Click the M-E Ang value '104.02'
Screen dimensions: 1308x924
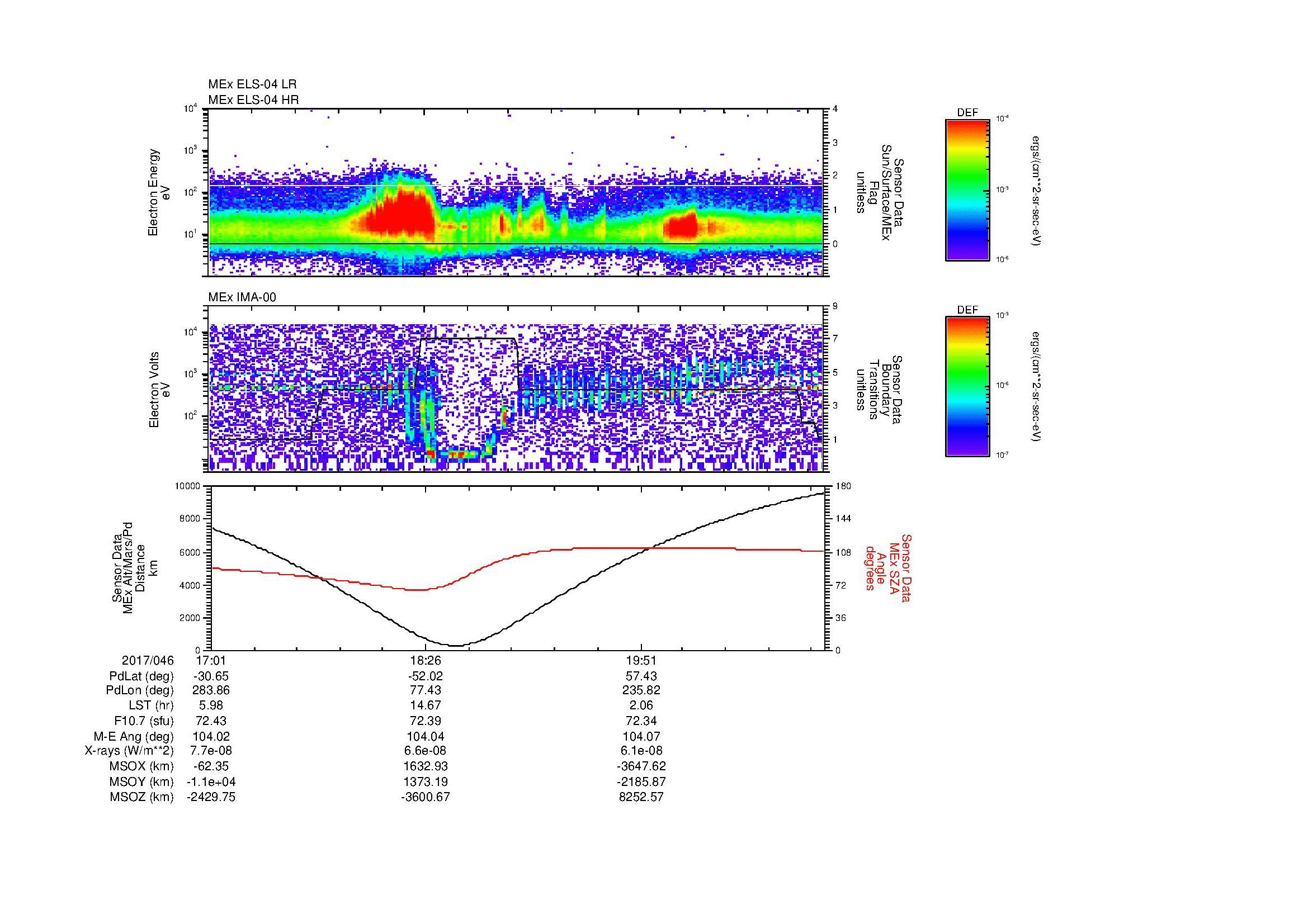(x=211, y=737)
